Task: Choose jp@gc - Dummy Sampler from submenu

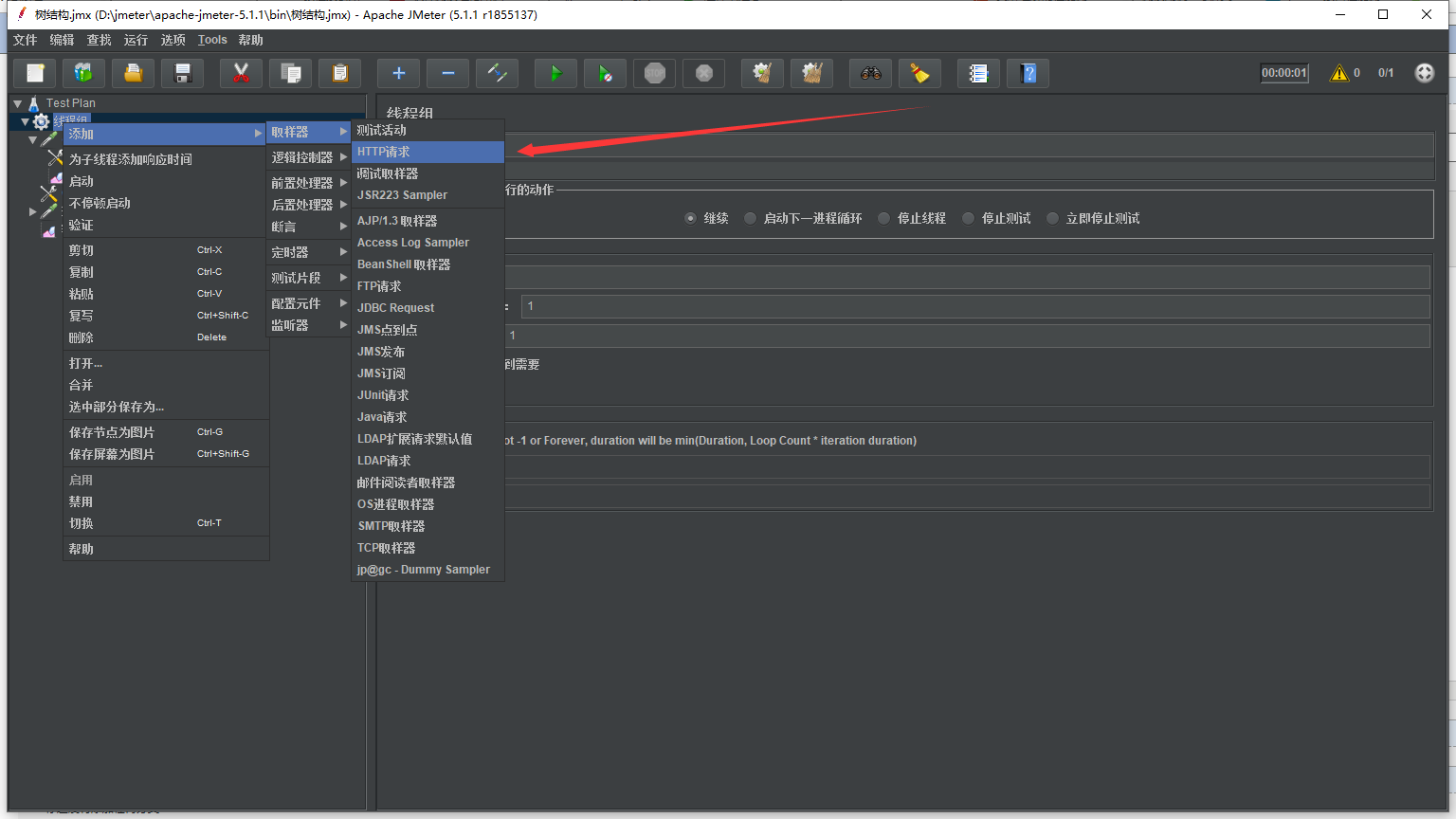Action: [x=428, y=570]
